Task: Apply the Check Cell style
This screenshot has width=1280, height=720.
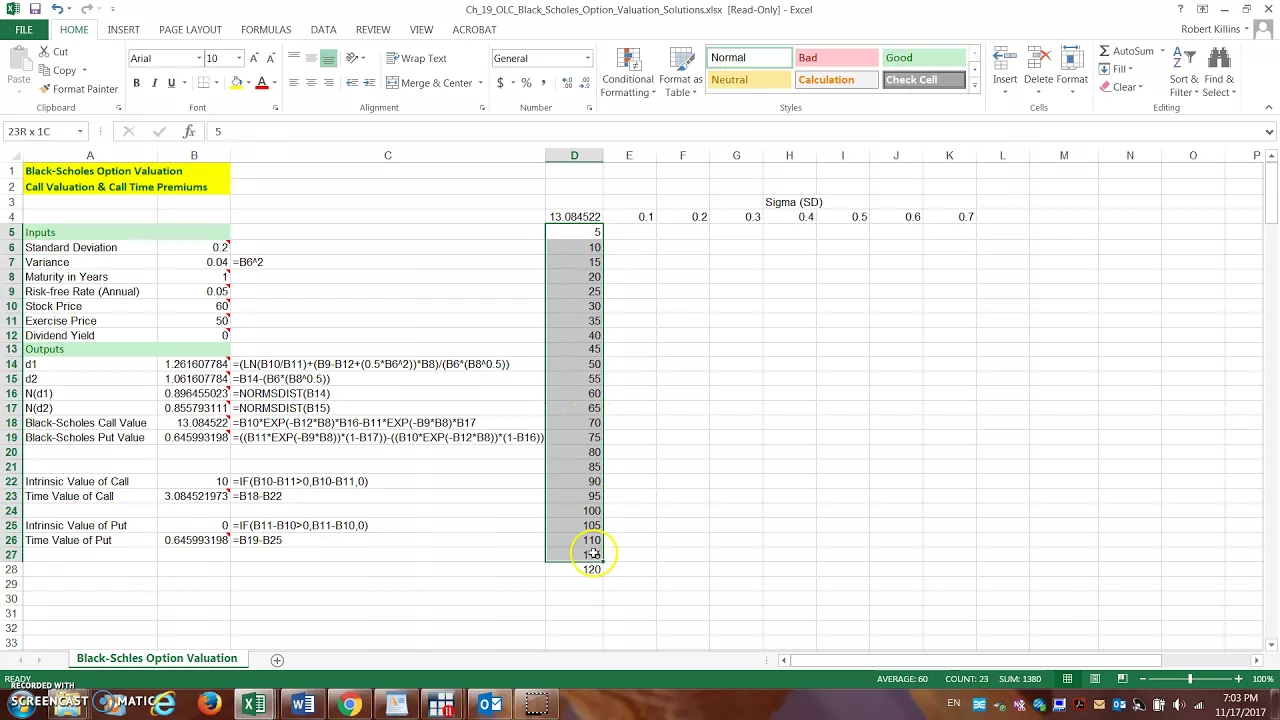Action: [924, 80]
